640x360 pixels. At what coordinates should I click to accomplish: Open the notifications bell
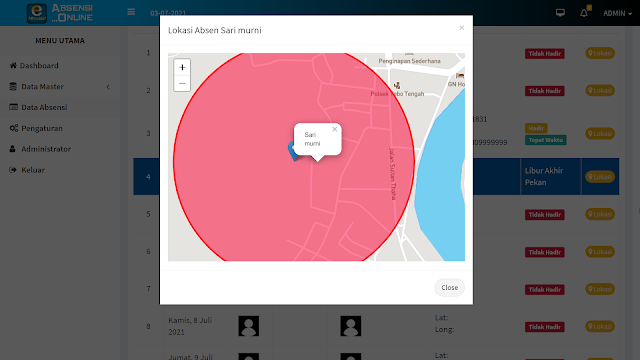pyautogui.click(x=584, y=13)
